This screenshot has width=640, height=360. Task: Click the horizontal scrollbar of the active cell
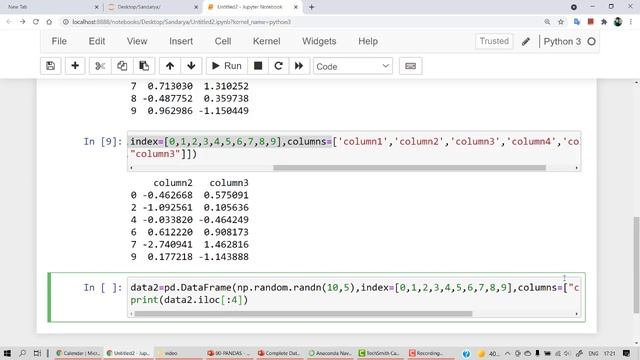click(303, 314)
